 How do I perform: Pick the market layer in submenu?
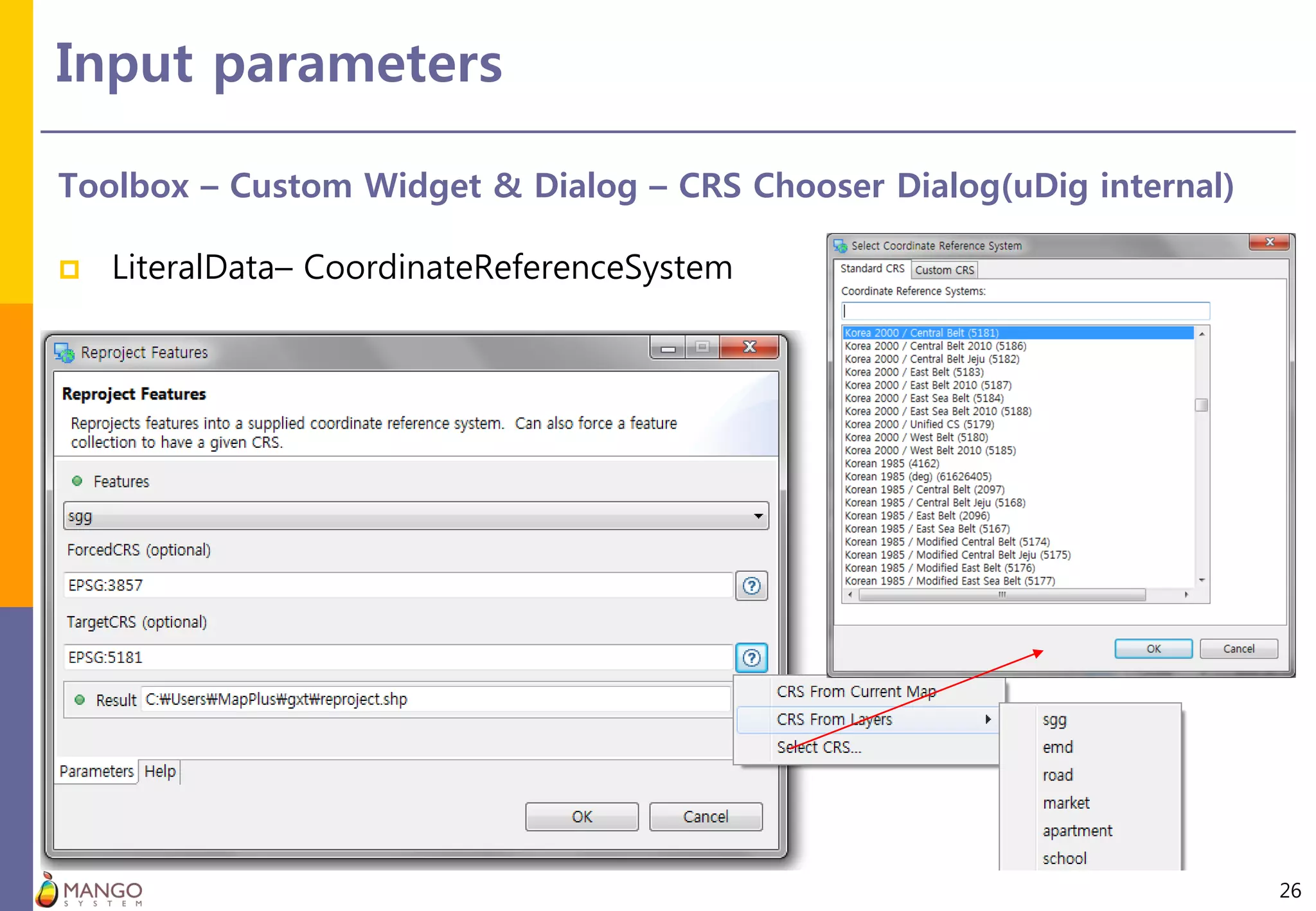click(x=1066, y=803)
